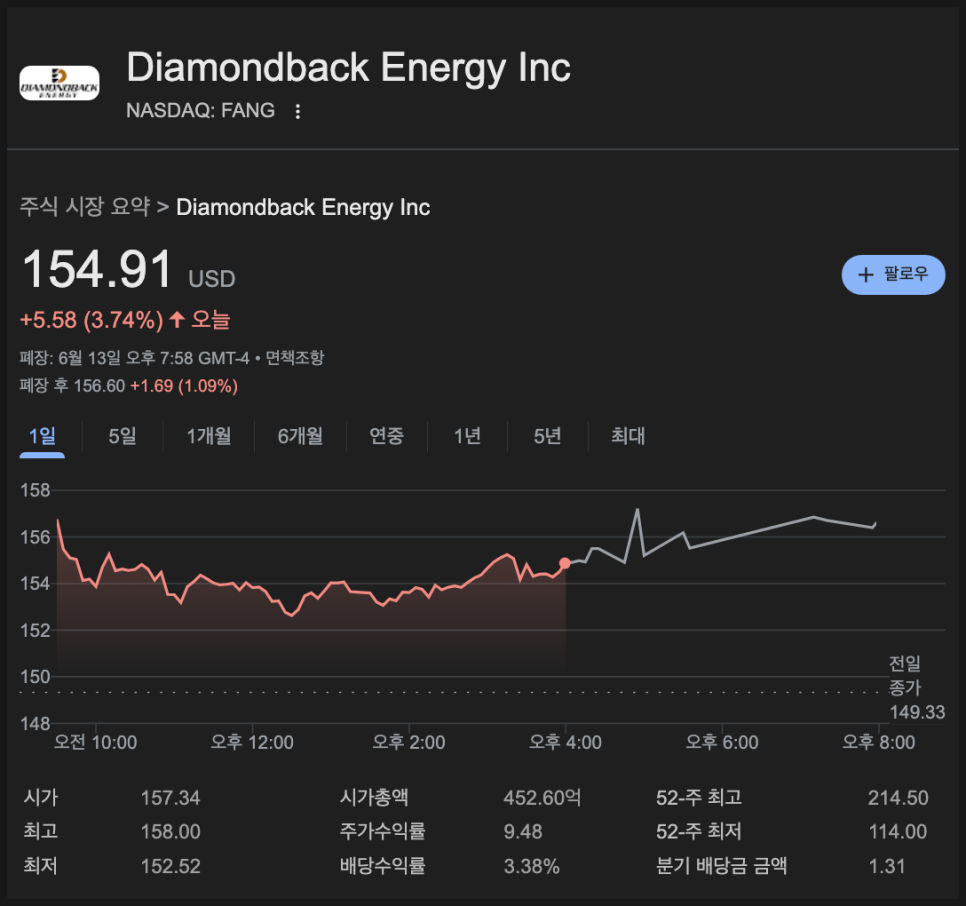The width and height of the screenshot is (966, 906).
Task: Click the 시가총액 label
Action: point(374,798)
